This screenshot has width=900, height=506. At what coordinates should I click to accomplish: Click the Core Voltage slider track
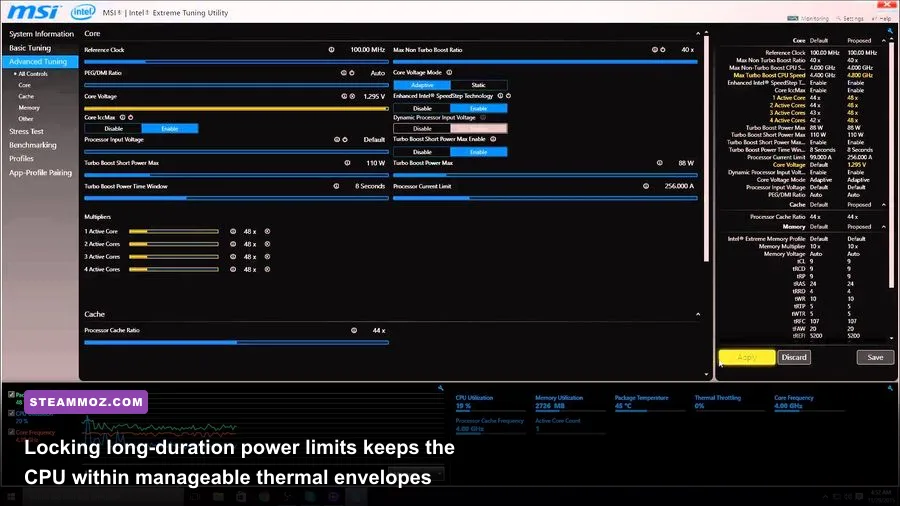click(236, 108)
